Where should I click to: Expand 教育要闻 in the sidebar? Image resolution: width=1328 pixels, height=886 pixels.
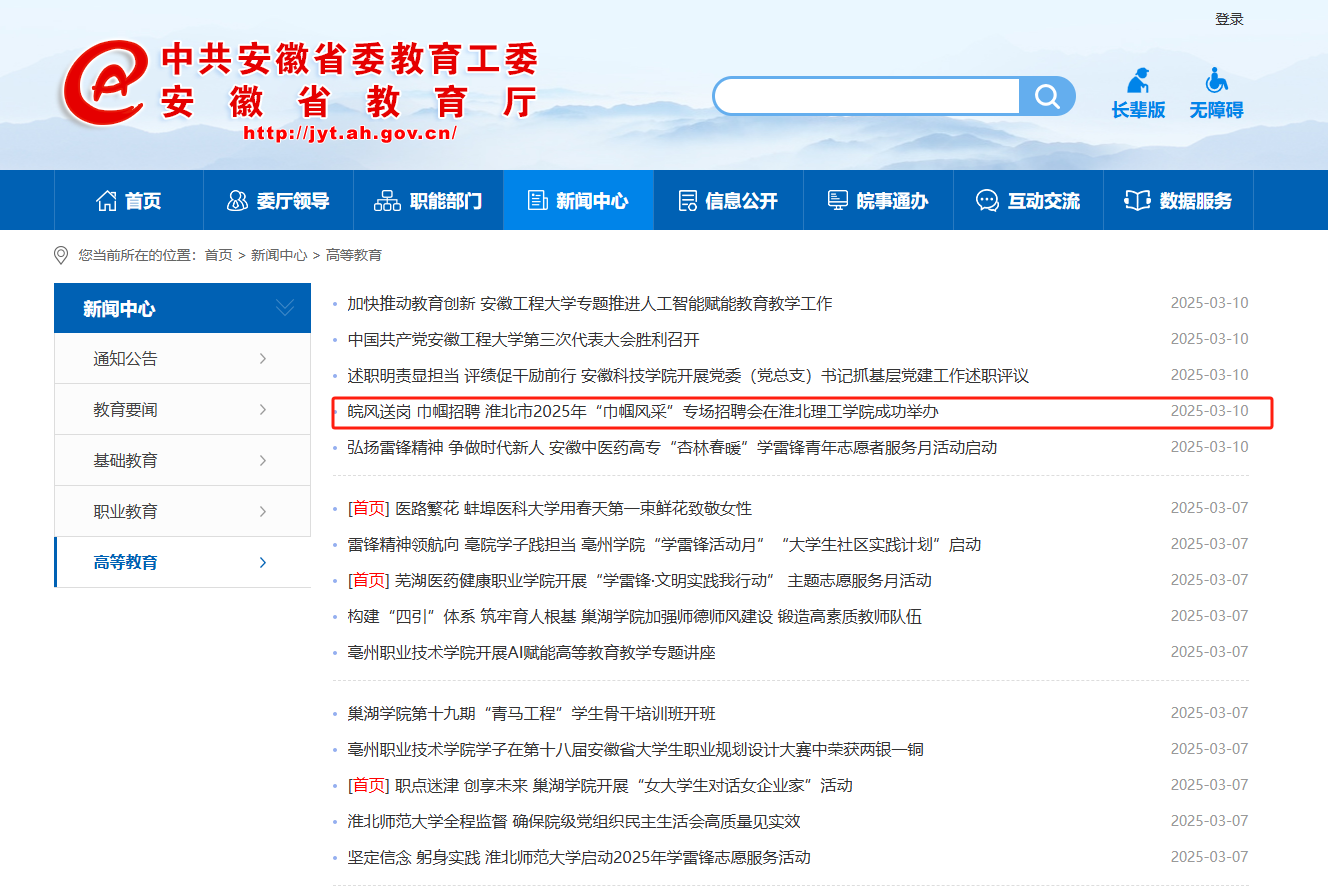click(262, 410)
